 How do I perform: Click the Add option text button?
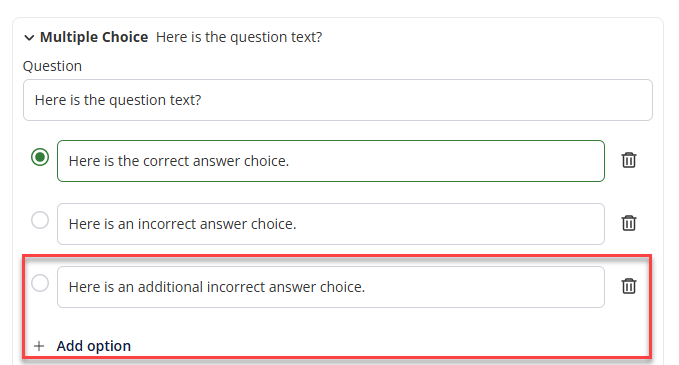(x=94, y=346)
